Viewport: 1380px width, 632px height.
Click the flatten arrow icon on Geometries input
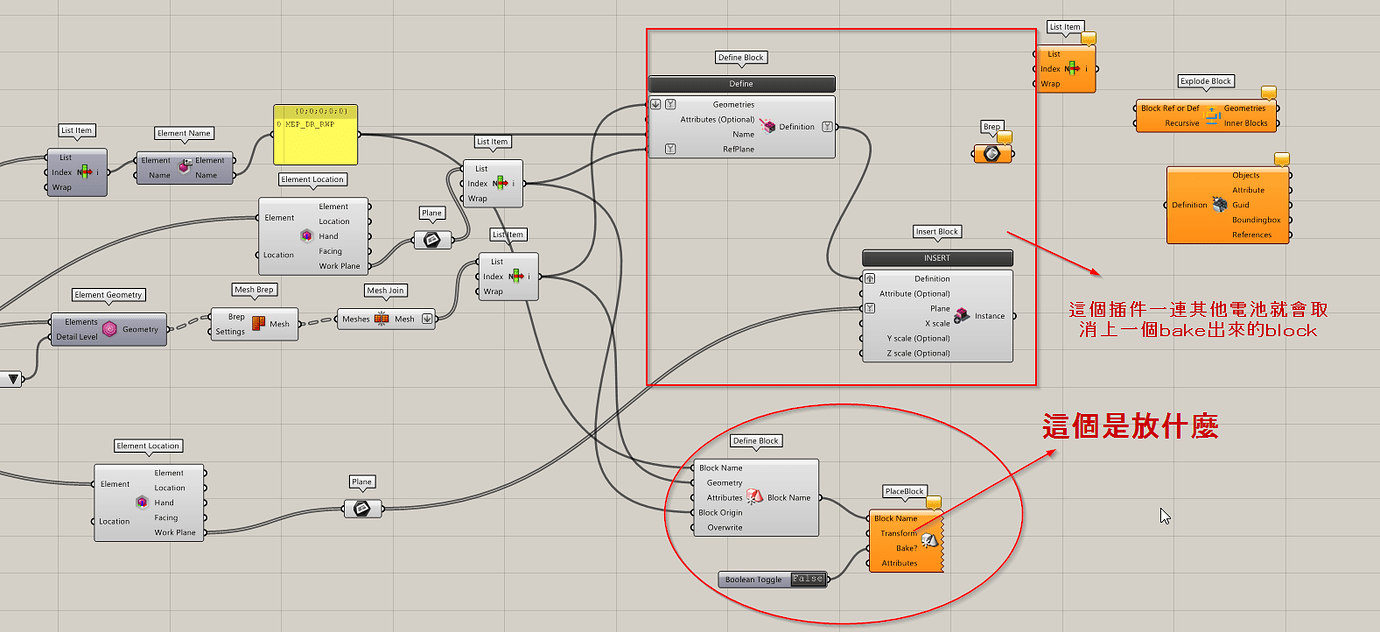[x=656, y=104]
